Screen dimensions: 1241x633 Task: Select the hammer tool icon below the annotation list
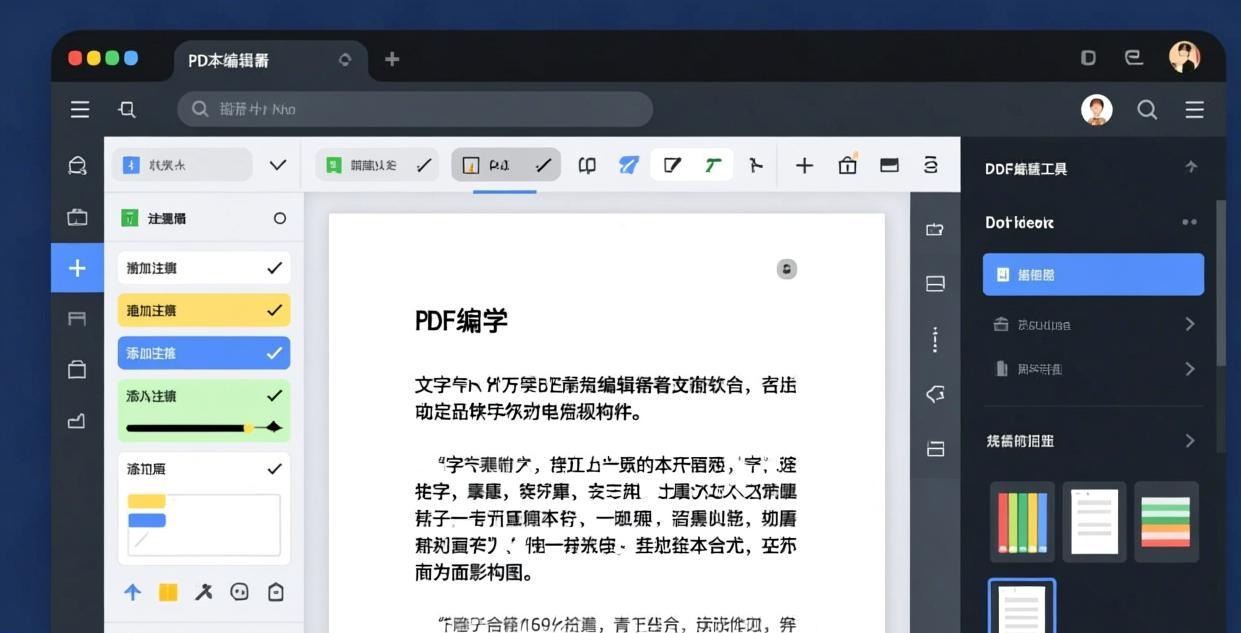point(204,592)
